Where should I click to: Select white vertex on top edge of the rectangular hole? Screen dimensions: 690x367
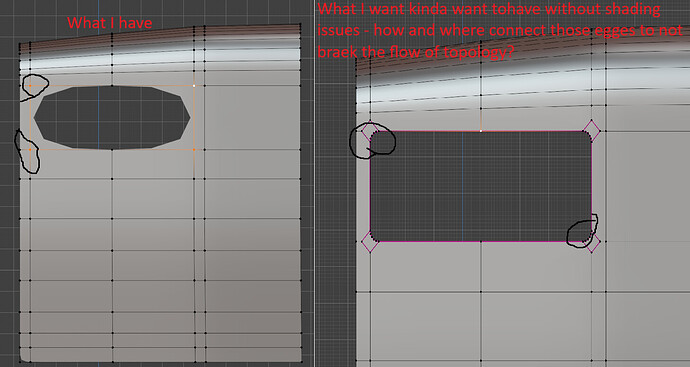(481, 131)
